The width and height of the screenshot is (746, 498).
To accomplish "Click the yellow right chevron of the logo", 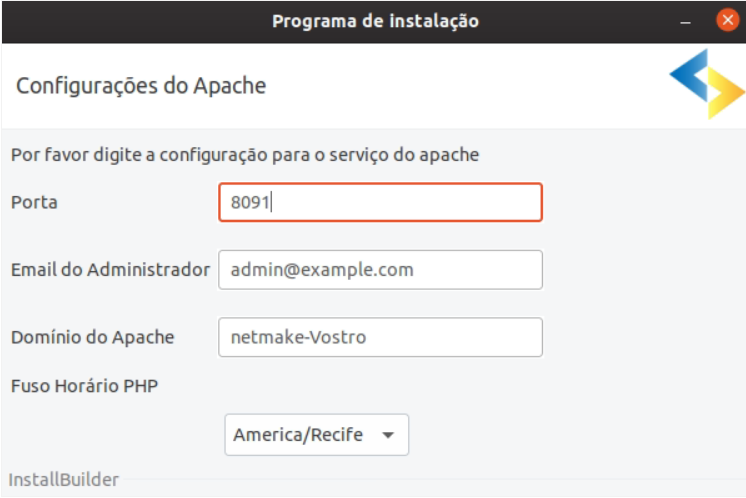I will pyautogui.click(x=726, y=93).
